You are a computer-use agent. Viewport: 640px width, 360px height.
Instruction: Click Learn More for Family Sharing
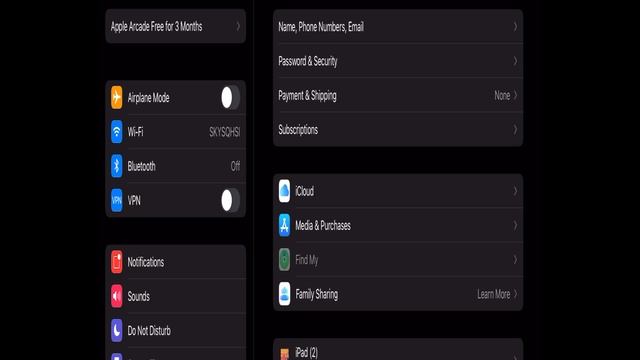(x=493, y=294)
